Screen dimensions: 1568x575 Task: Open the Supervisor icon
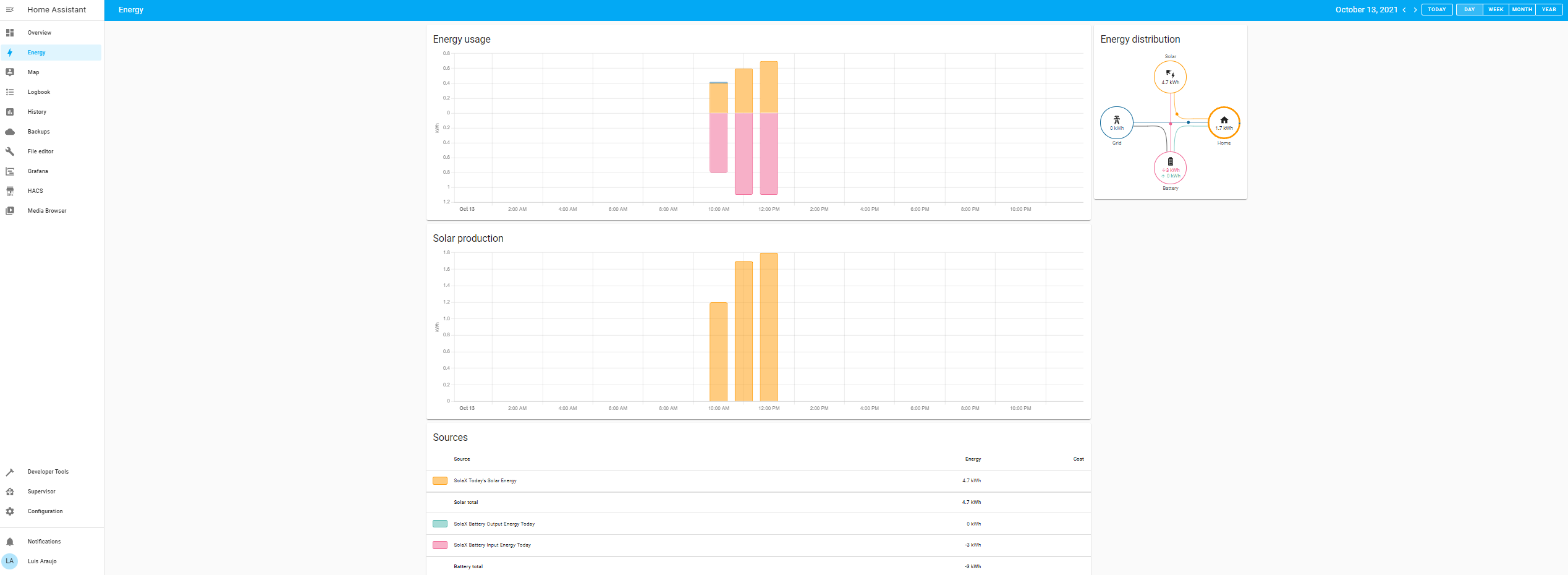click(10, 492)
